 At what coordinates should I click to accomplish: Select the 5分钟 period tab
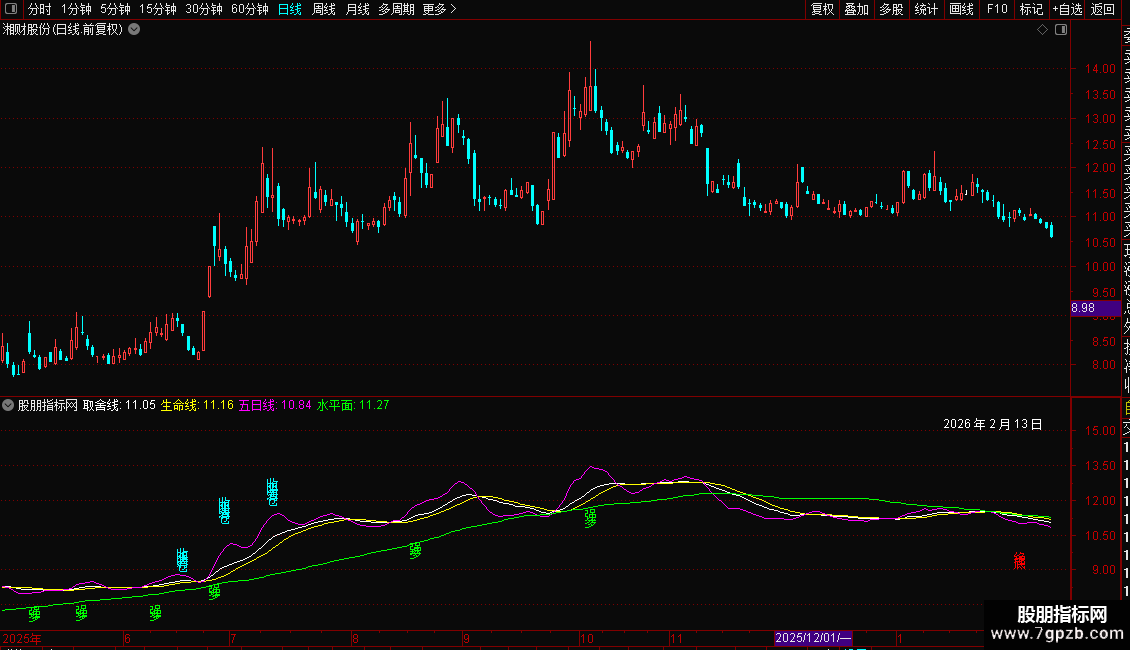115,10
